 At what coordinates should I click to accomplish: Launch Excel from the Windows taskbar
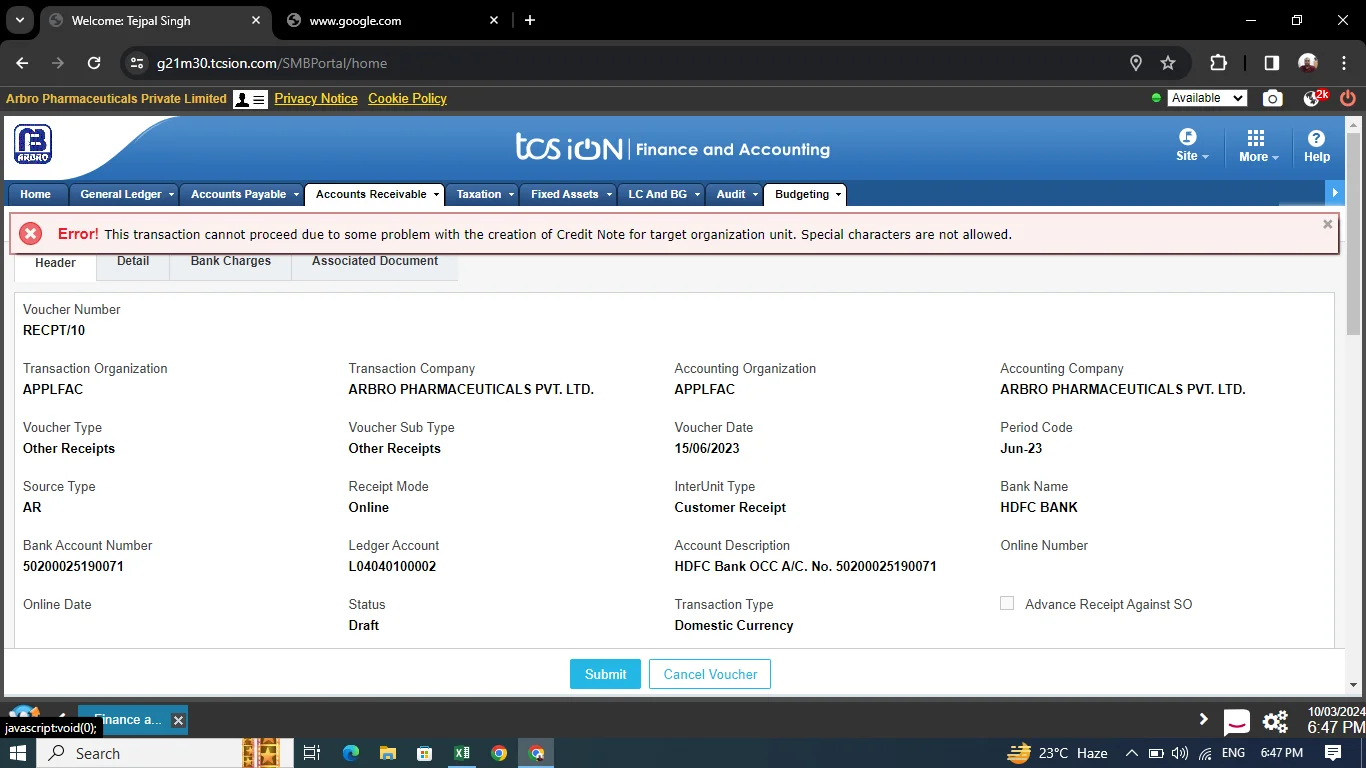pos(462,753)
